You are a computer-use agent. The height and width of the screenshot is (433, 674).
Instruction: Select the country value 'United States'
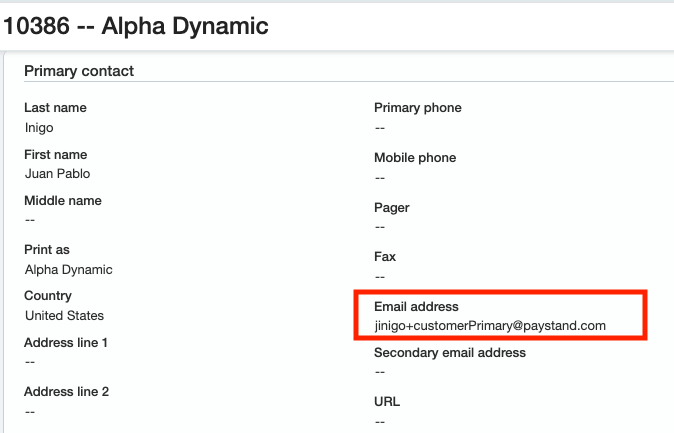point(64,316)
